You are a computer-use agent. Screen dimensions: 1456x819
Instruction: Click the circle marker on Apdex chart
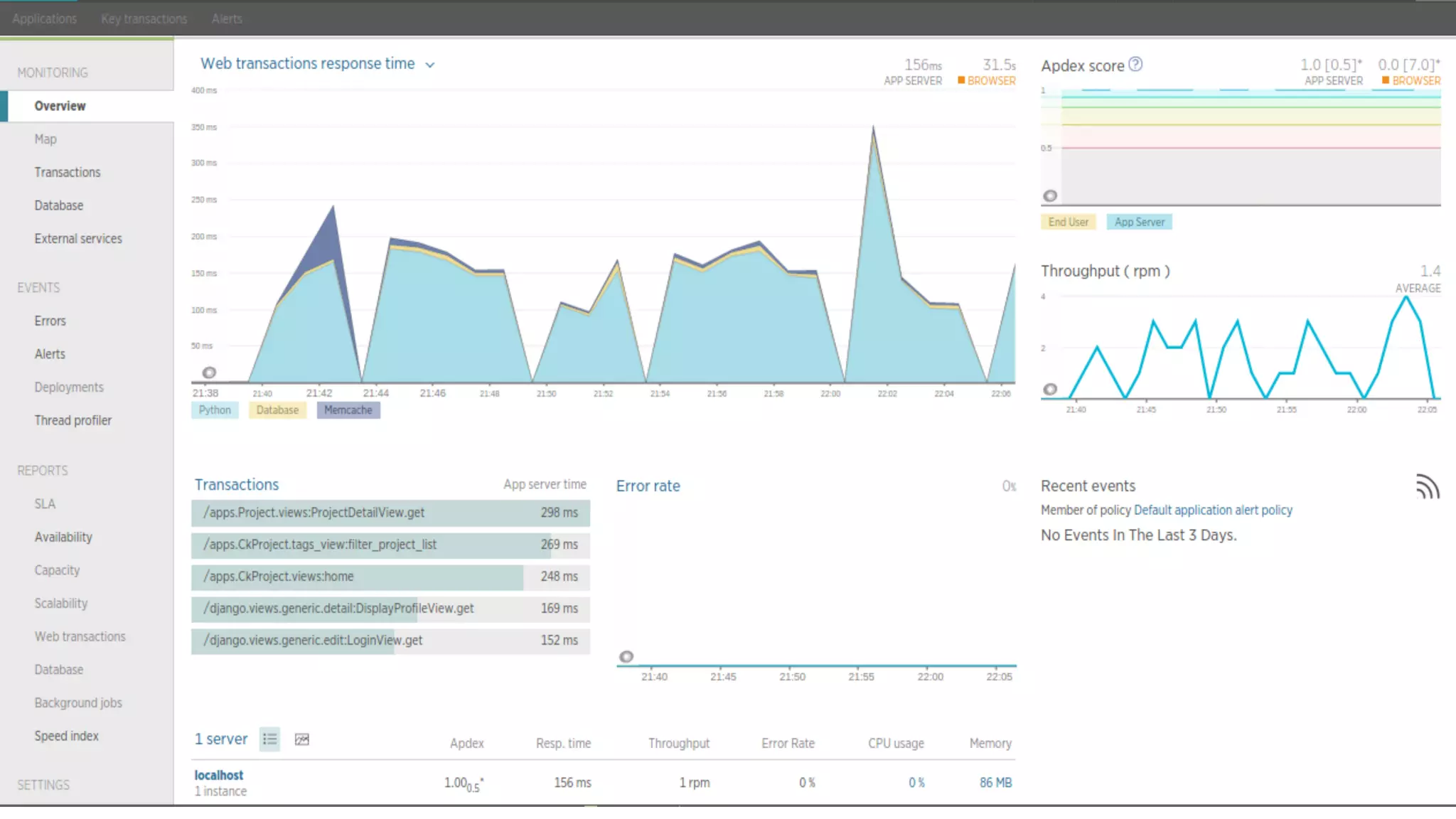click(1050, 196)
